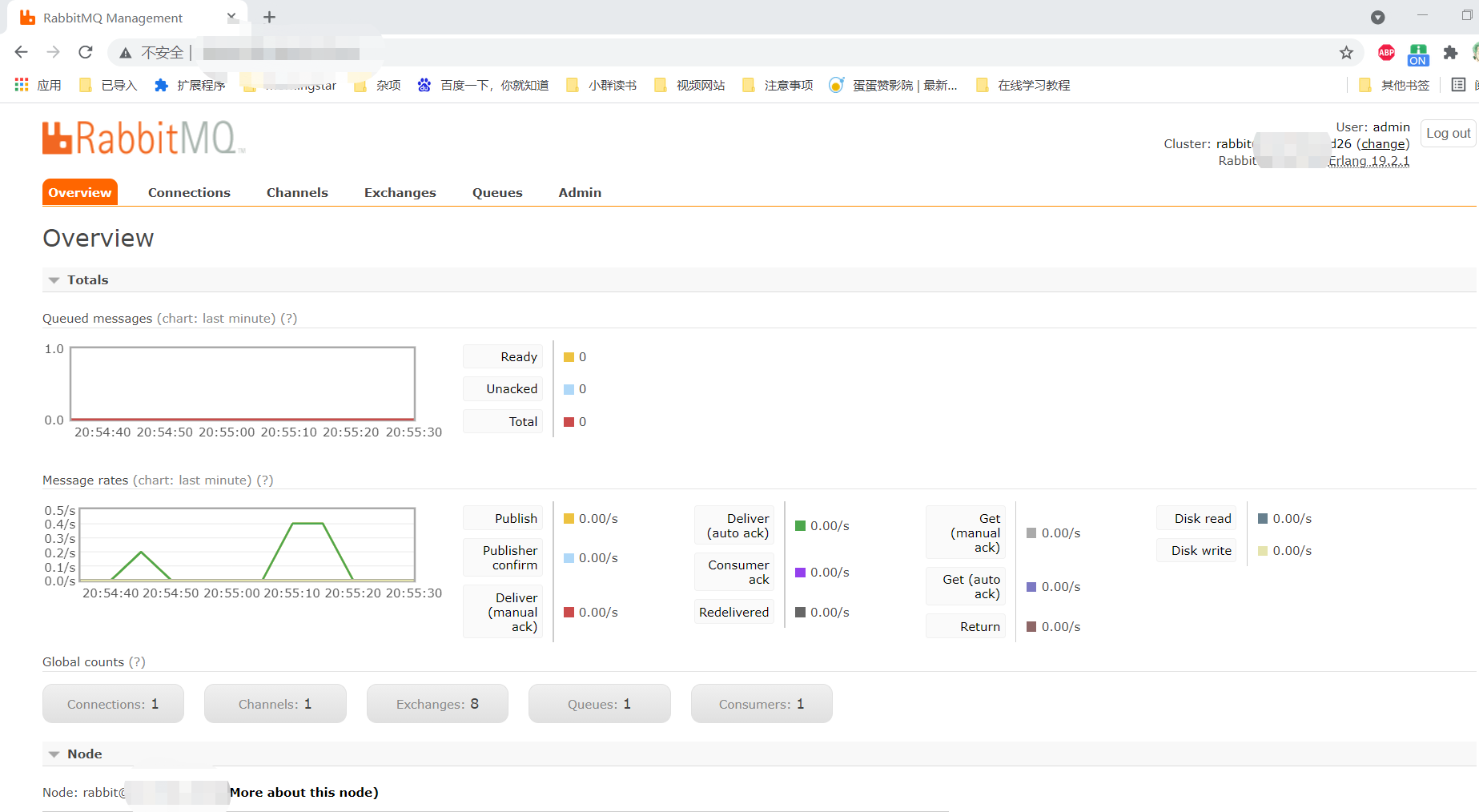Click the cluster name change link
Image resolution: width=1479 pixels, height=812 pixels.
[1383, 144]
